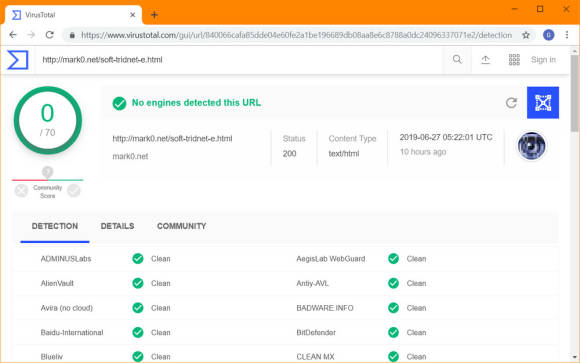Reanalyze URL with the refresh icon

[x=511, y=102]
